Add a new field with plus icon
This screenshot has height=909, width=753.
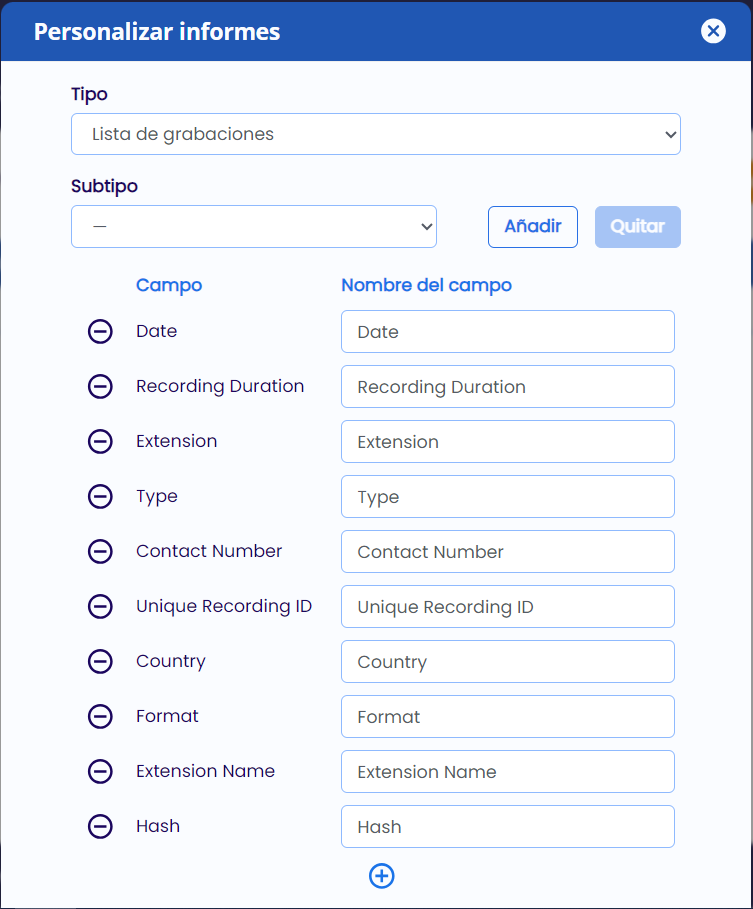coord(382,876)
